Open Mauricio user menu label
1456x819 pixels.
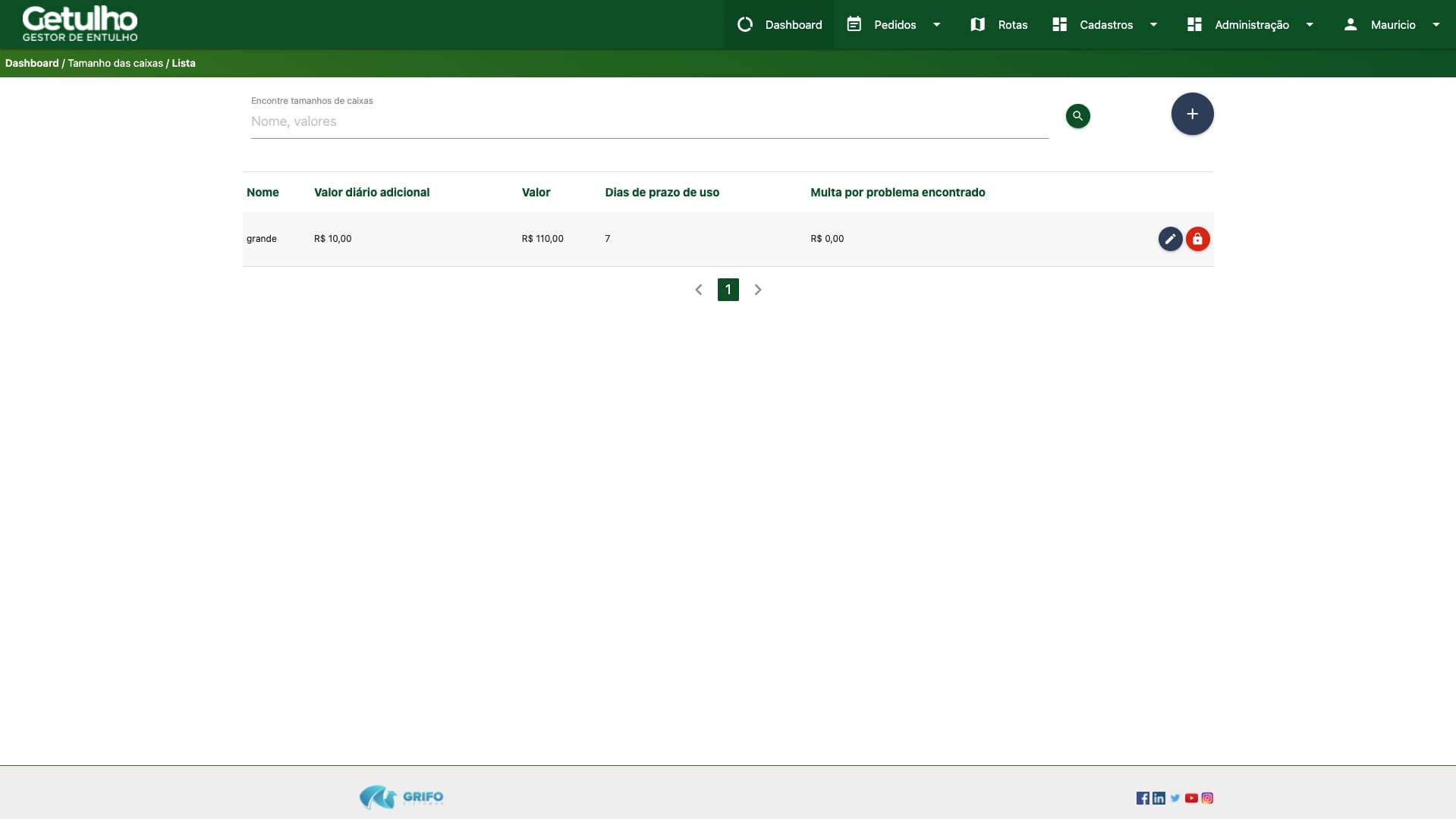(x=1392, y=24)
